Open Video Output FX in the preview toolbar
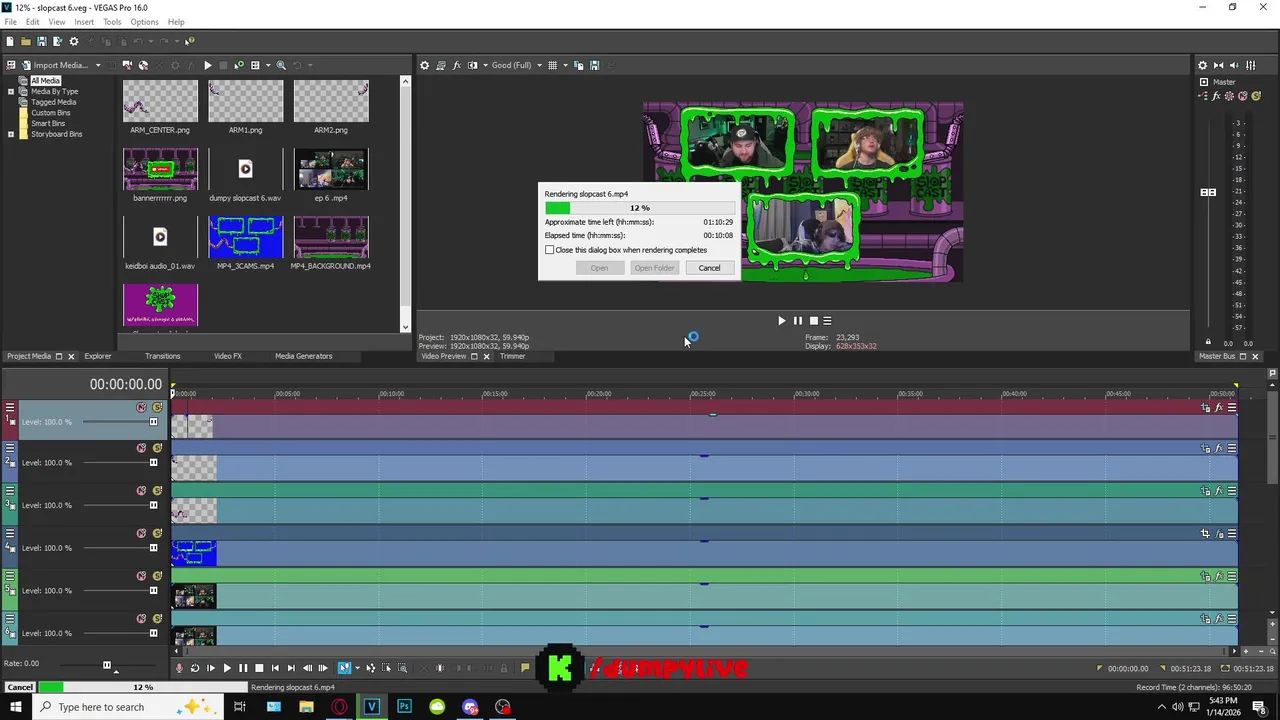 (x=457, y=65)
